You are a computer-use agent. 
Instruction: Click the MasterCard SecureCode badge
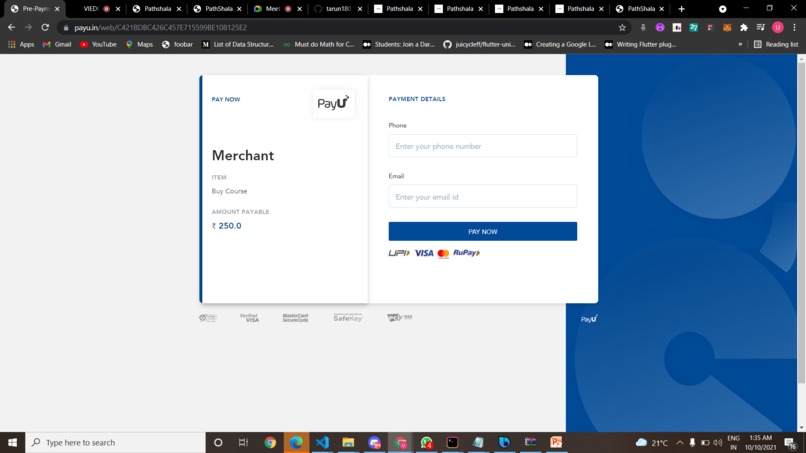point(295,318)
